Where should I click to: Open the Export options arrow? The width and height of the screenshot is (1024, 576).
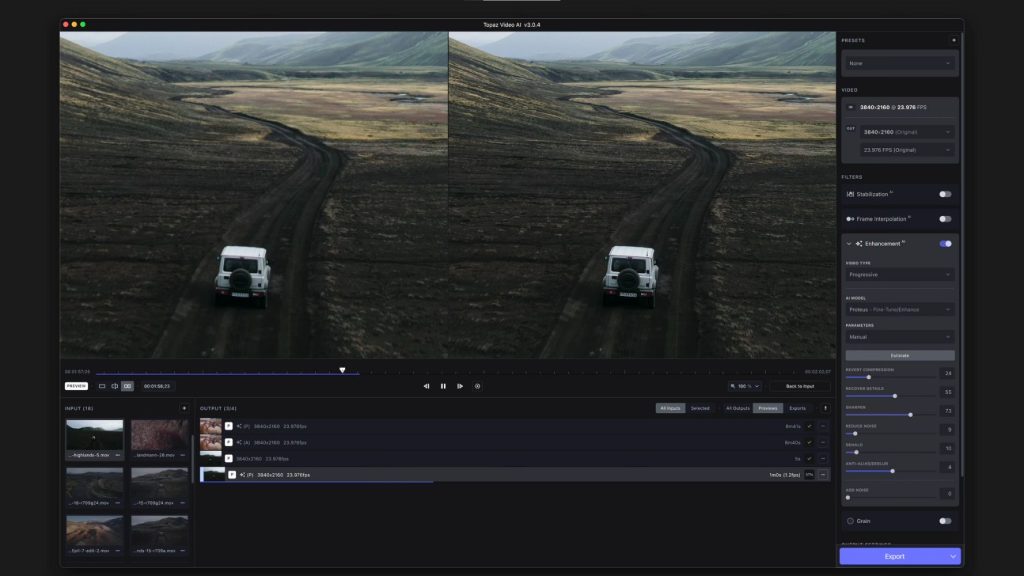(x=953, y=556)
